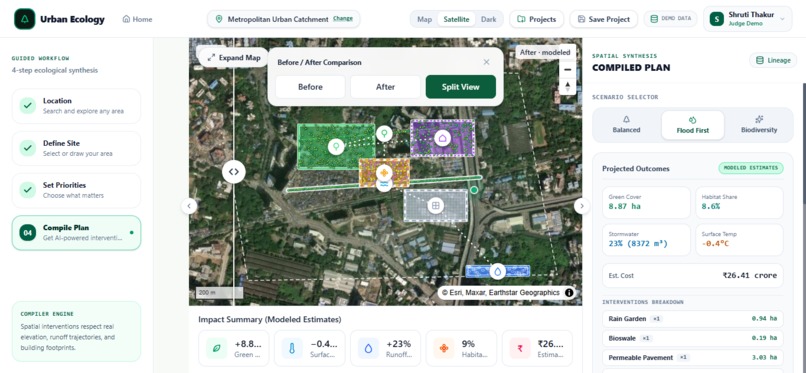Click the Surface Temp -0.4°C card
Screen dimensions: 806x373
point(739,239)
